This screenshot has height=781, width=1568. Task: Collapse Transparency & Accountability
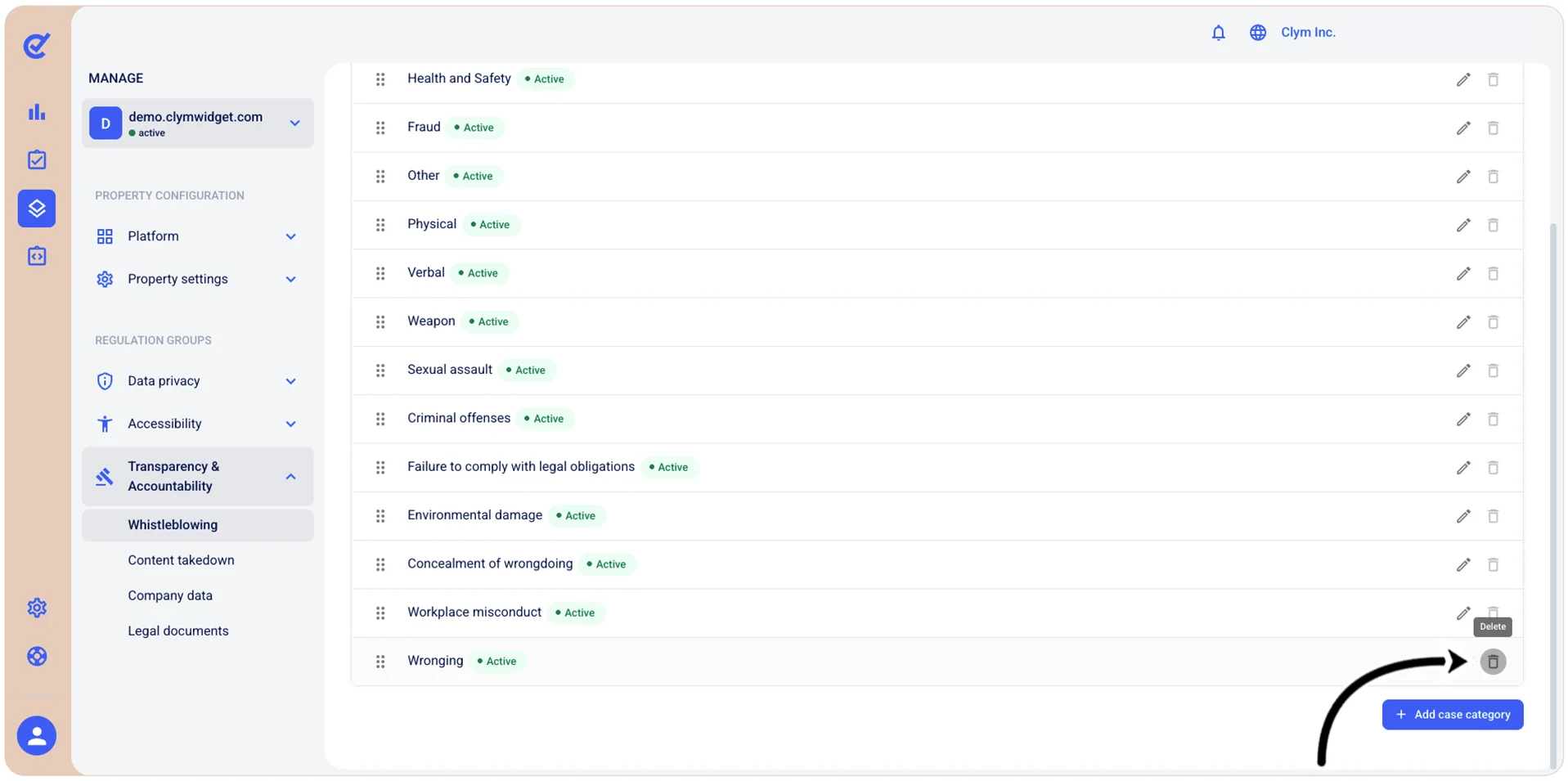[197, 476]
